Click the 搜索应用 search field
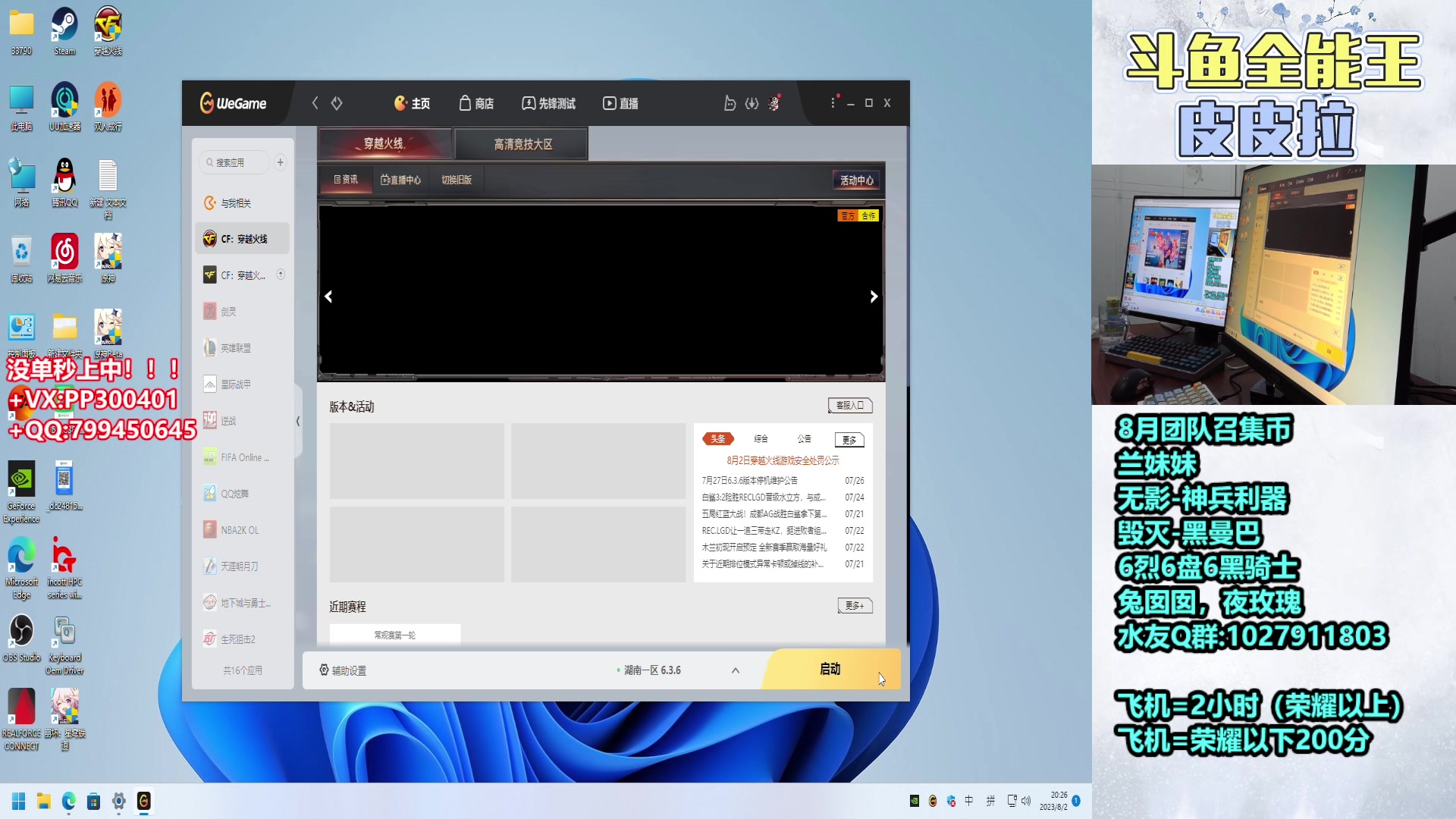Image resolution: width=1456 pixels, height=819 pixels. [234, 162]
